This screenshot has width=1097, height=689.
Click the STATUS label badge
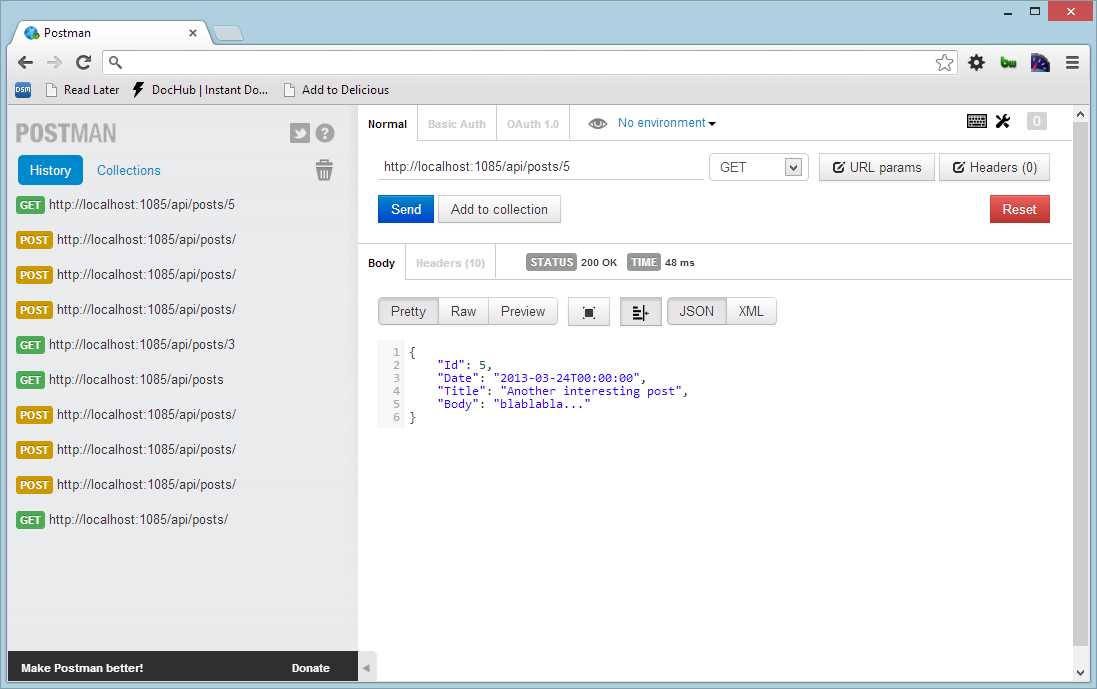click(551, 262)
